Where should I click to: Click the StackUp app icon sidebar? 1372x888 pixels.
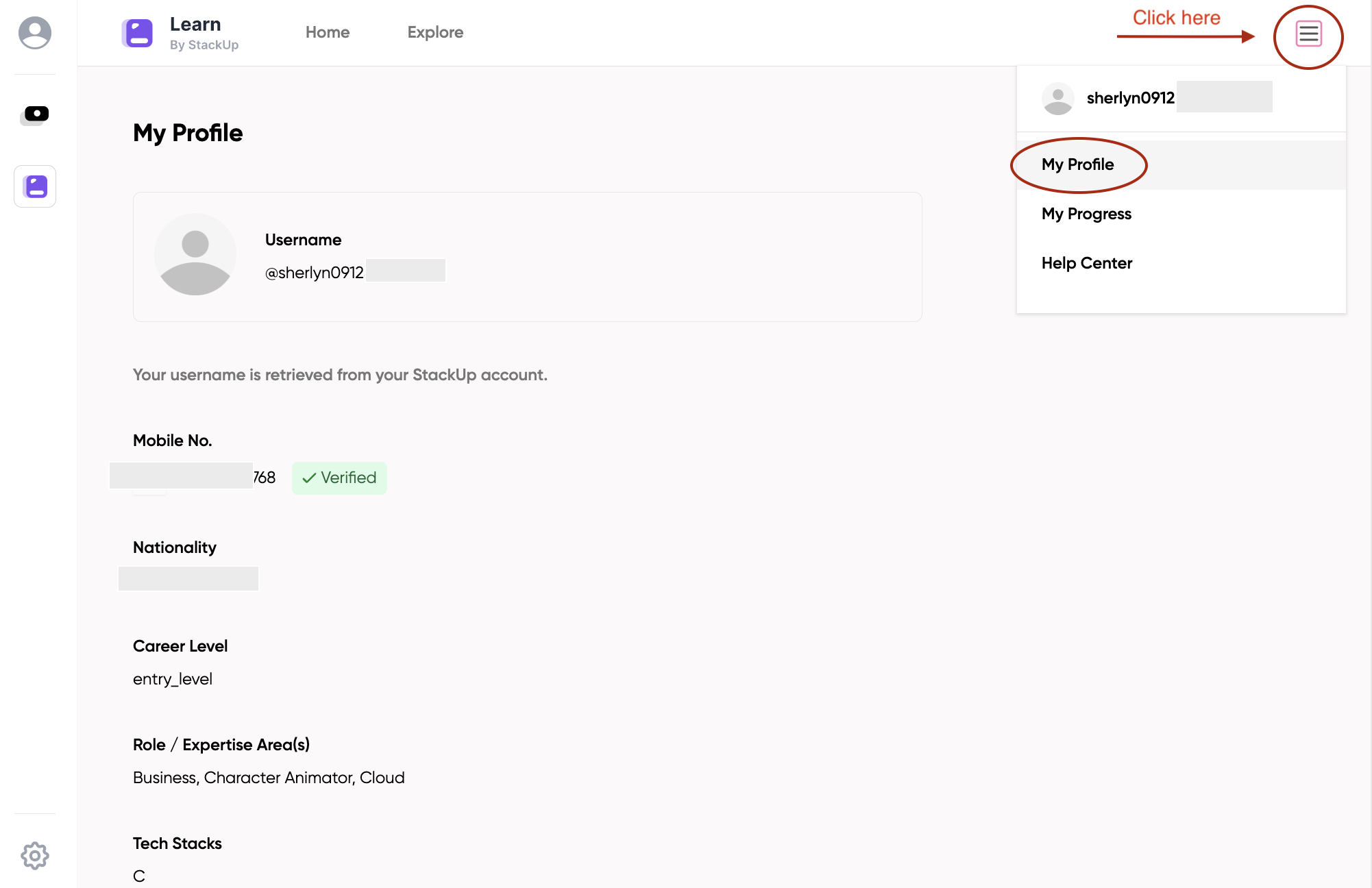[x=35, y=185]
